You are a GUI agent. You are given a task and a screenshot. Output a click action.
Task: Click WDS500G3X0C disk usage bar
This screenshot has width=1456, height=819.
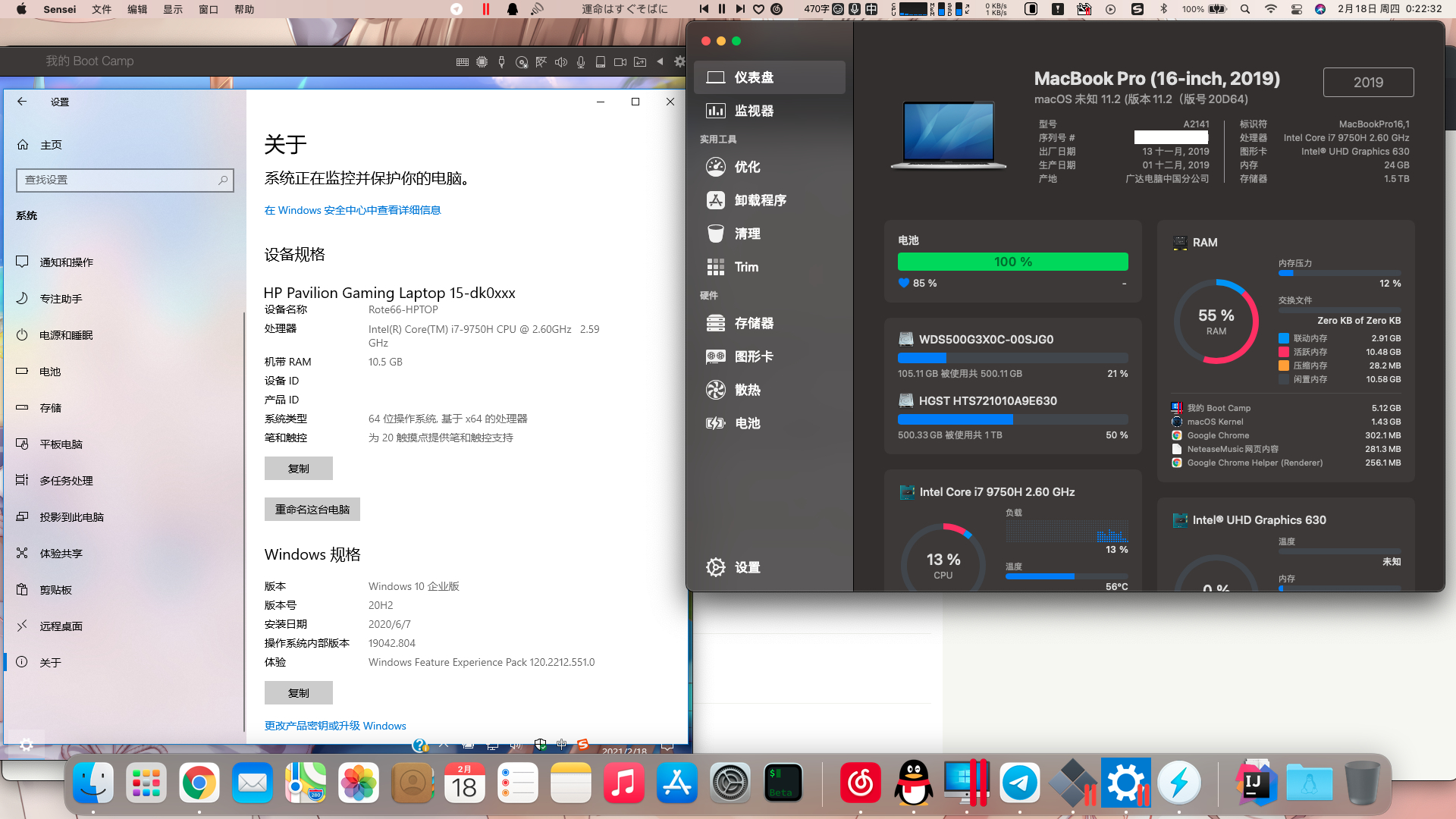pyautogui.click(x=1012, y=358)
